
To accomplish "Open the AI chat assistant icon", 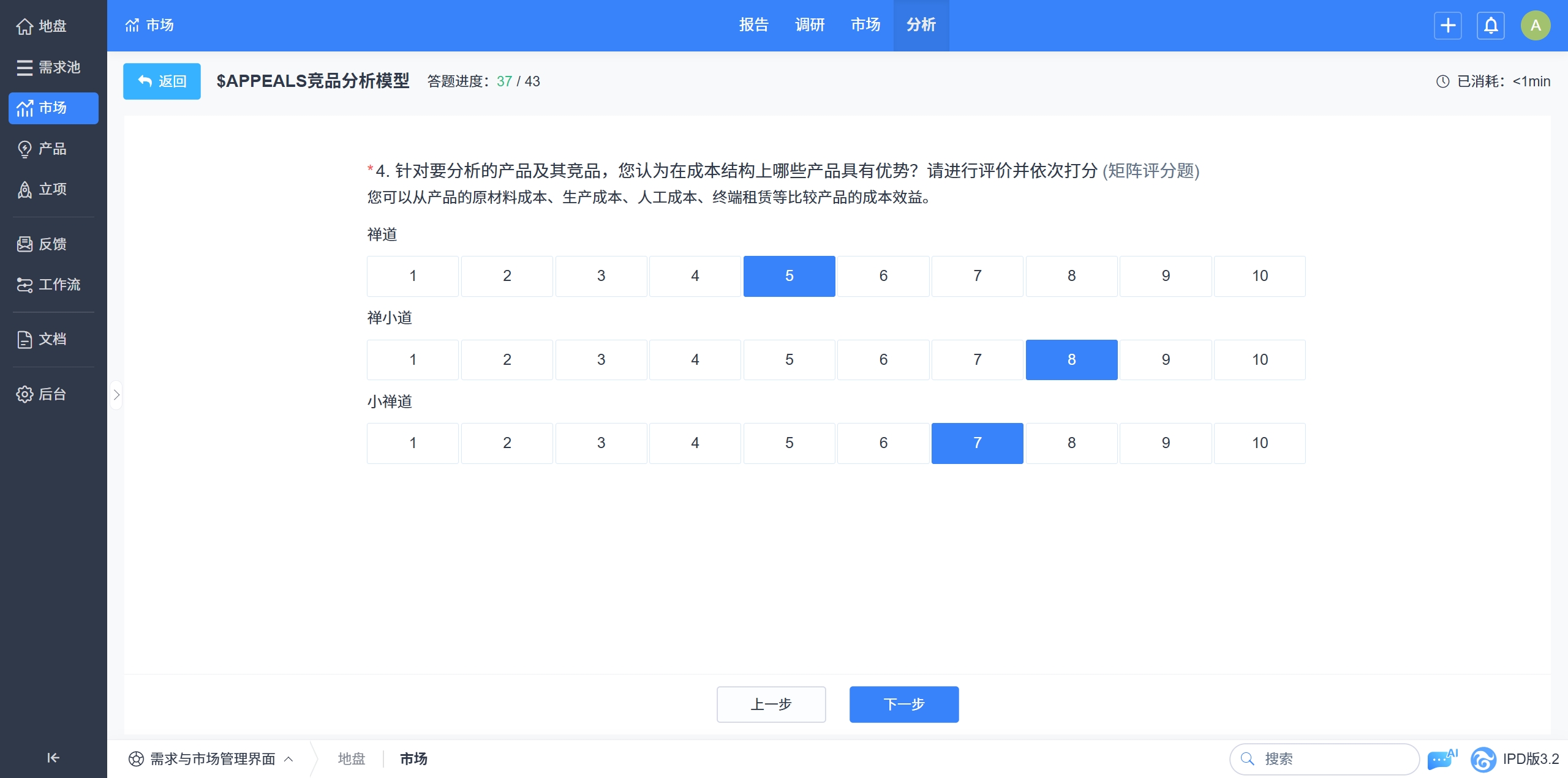I will 1442,759.
